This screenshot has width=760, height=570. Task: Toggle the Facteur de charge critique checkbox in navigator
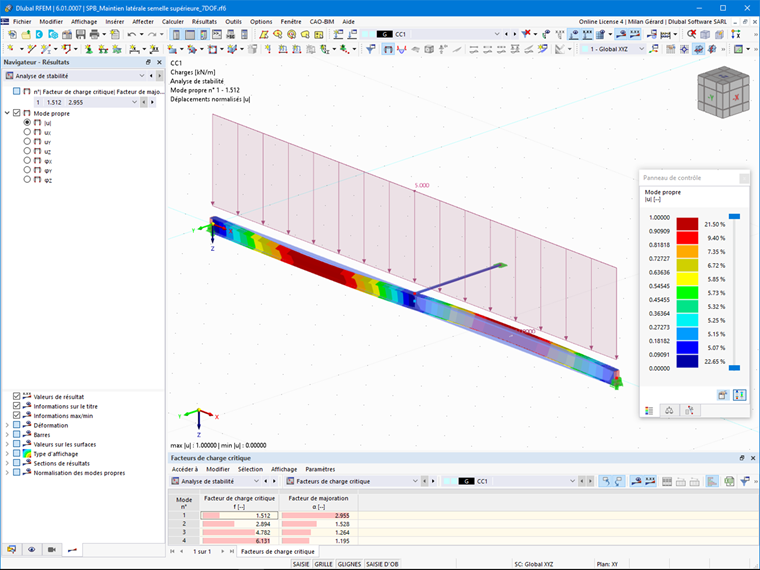click(17, 91)
